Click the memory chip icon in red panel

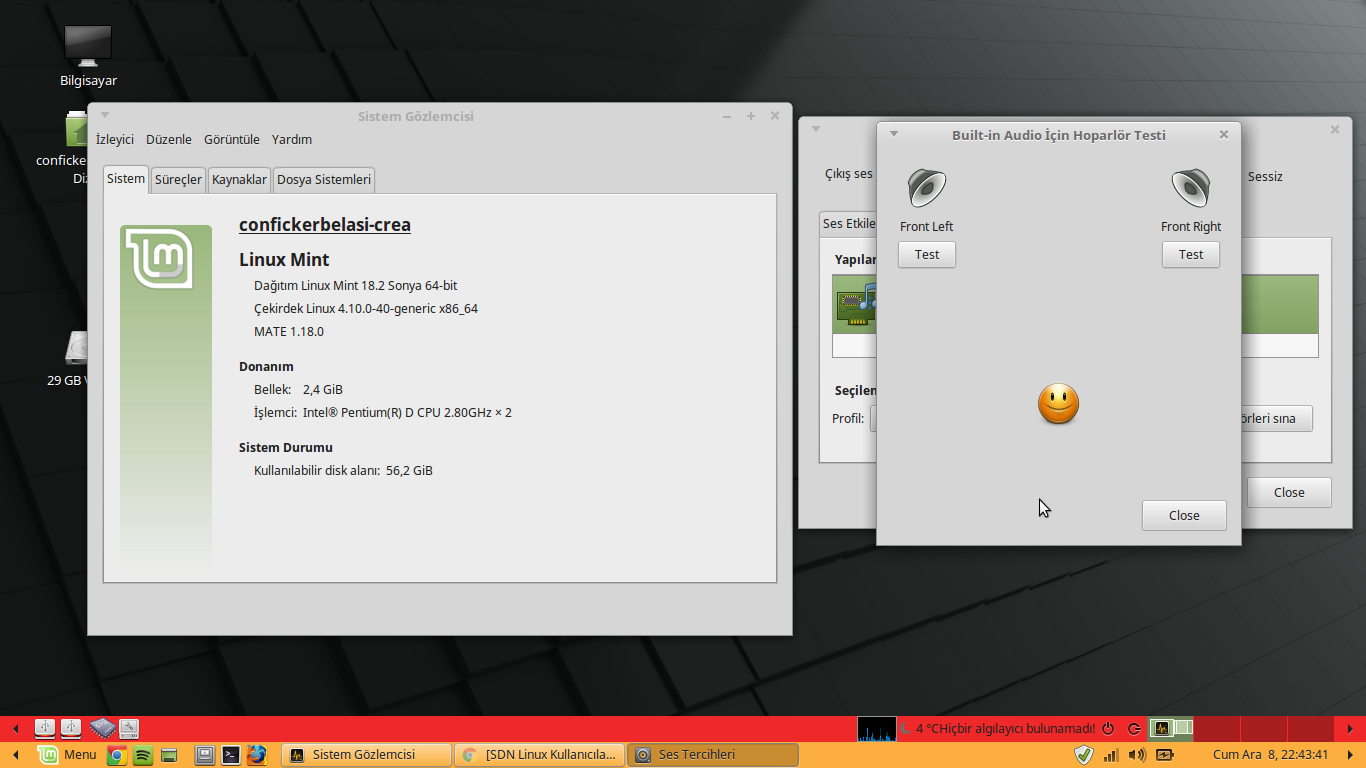pos(102,729)
